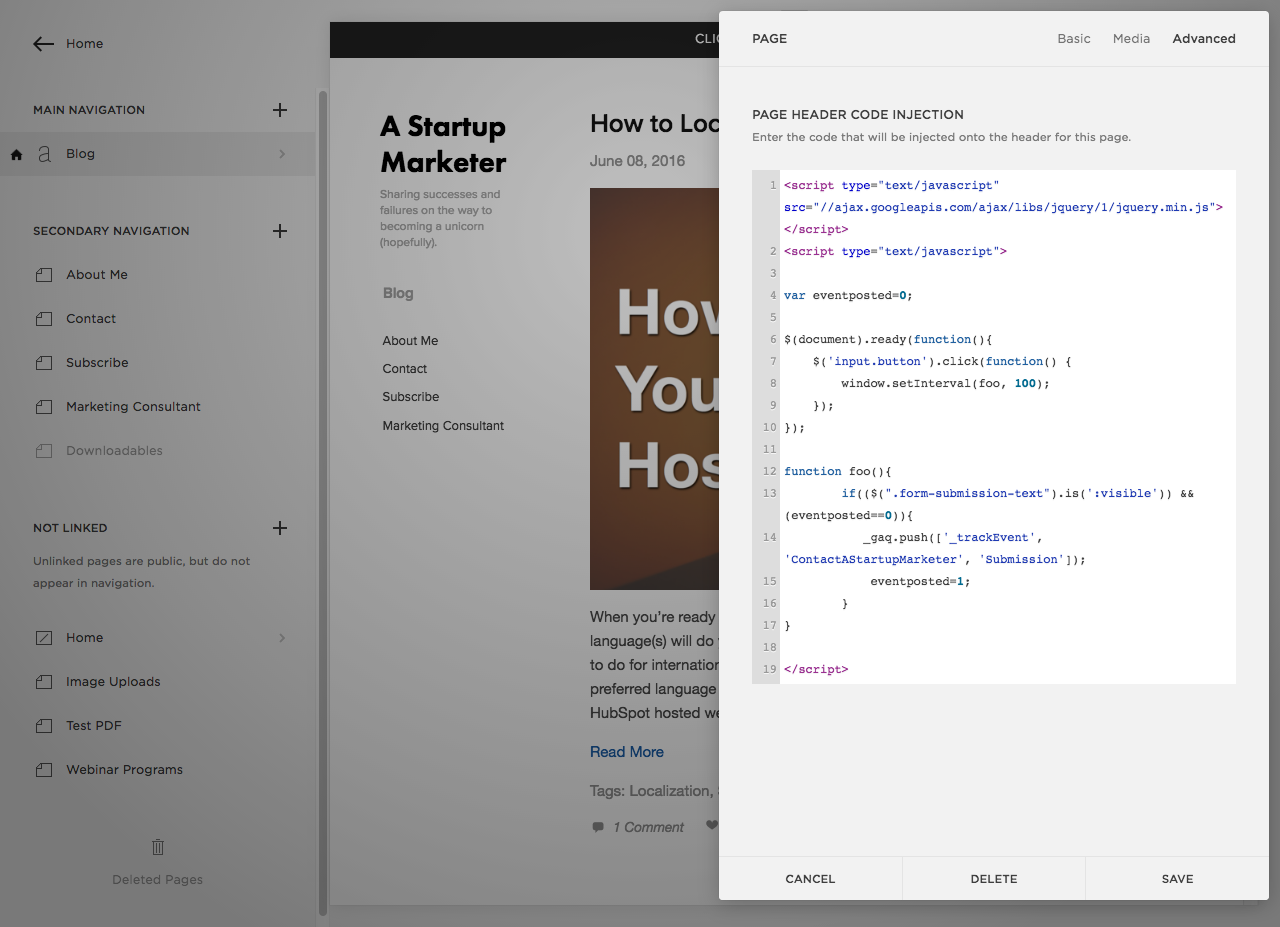Expand the Home page chevron in Not Linked
Screen dimensions: 1280x927
[x=282, y=638]
